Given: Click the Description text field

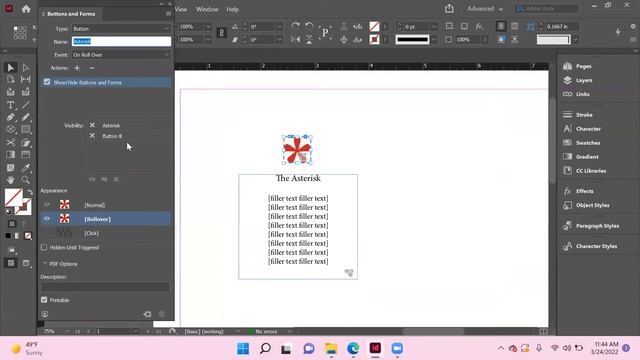Looking at the screenshot, I should point(105,287).
